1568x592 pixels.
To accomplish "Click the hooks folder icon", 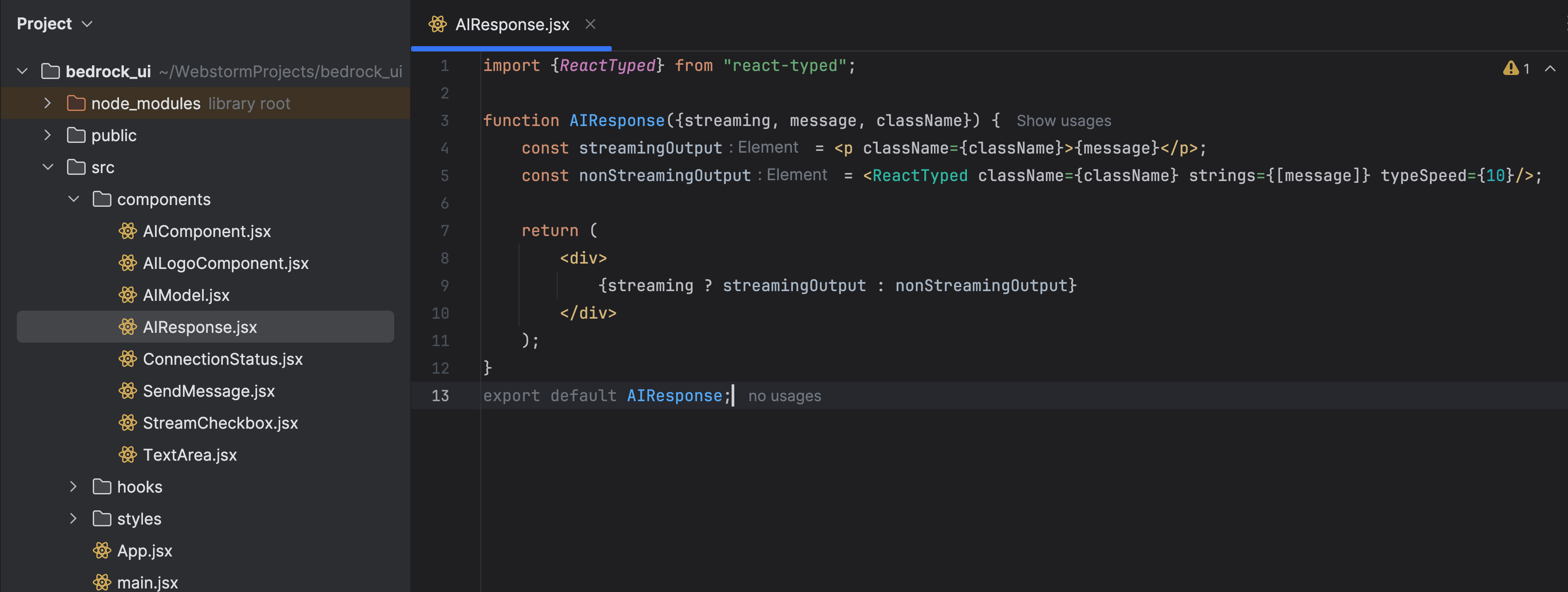I will click(x=102, y=487).
